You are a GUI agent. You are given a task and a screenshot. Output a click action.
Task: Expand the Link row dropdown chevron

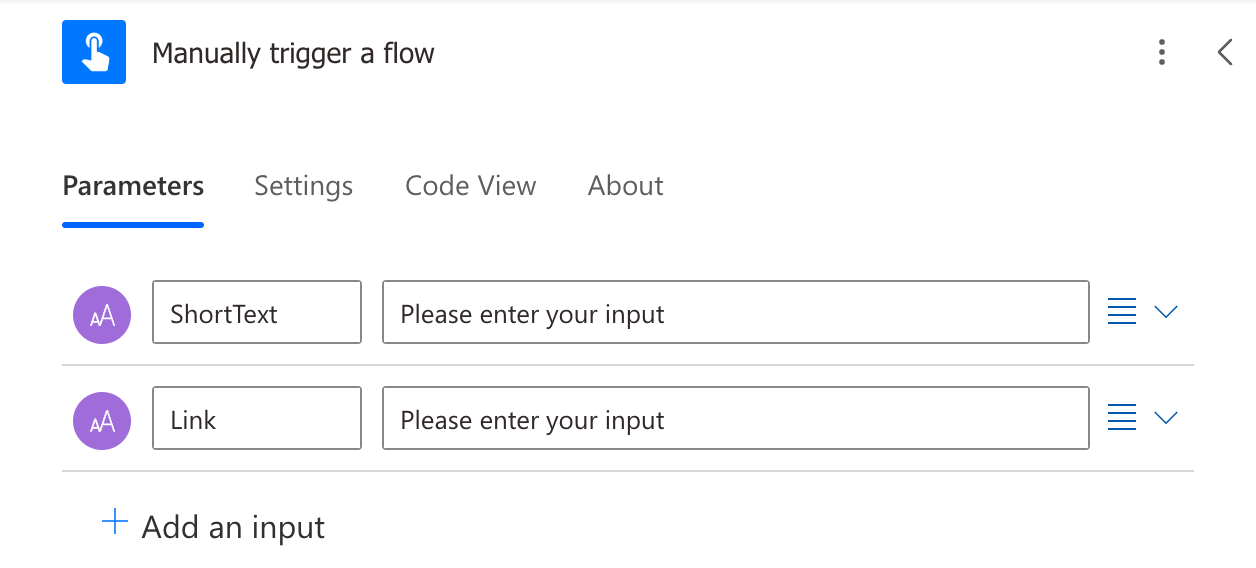[1166, 418]
